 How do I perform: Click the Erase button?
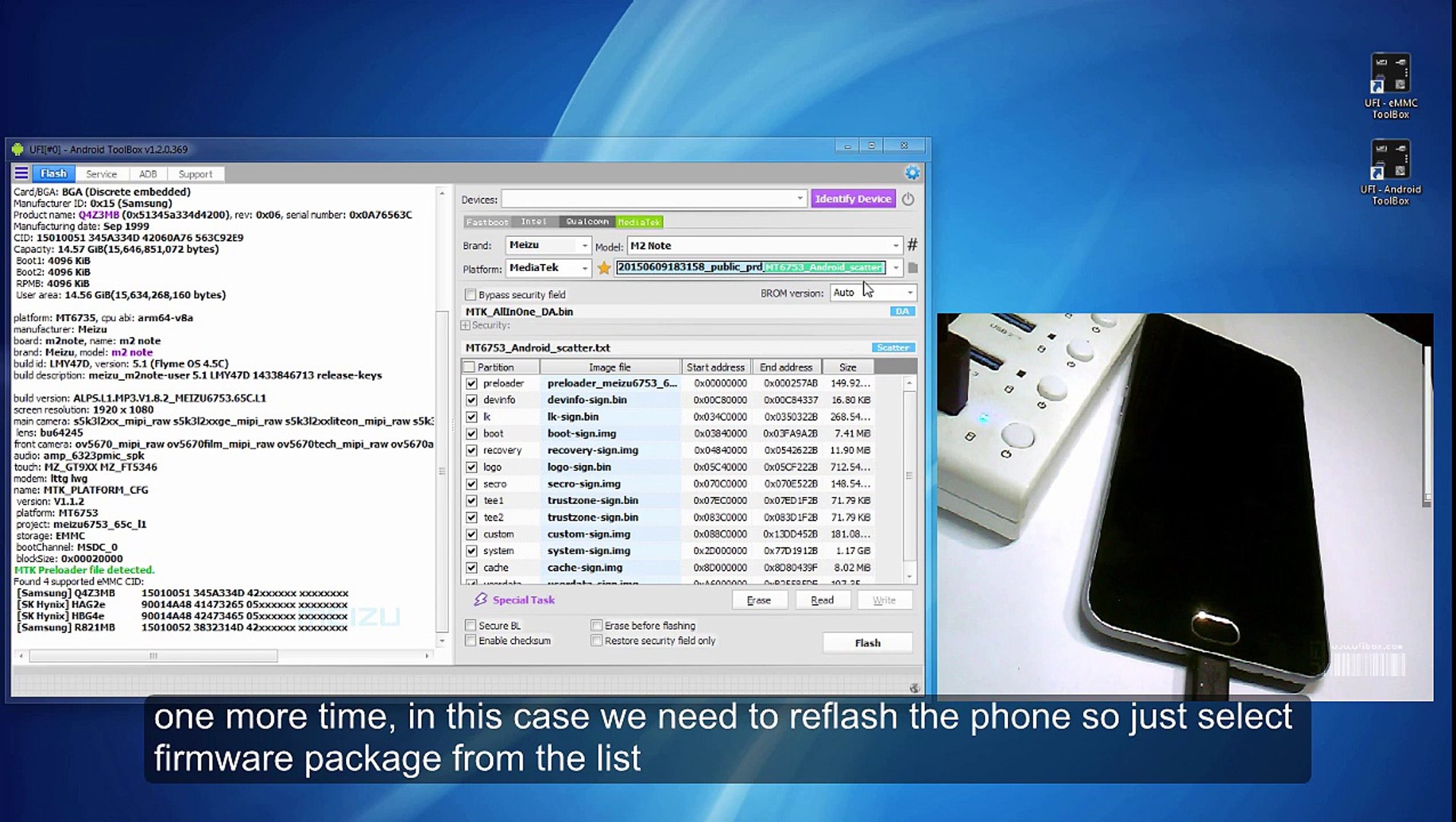(x=758, y=601)
